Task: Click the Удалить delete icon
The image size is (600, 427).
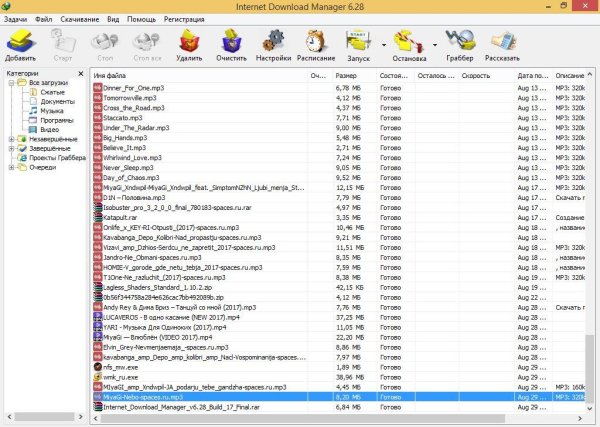Action: pos(189,41)
